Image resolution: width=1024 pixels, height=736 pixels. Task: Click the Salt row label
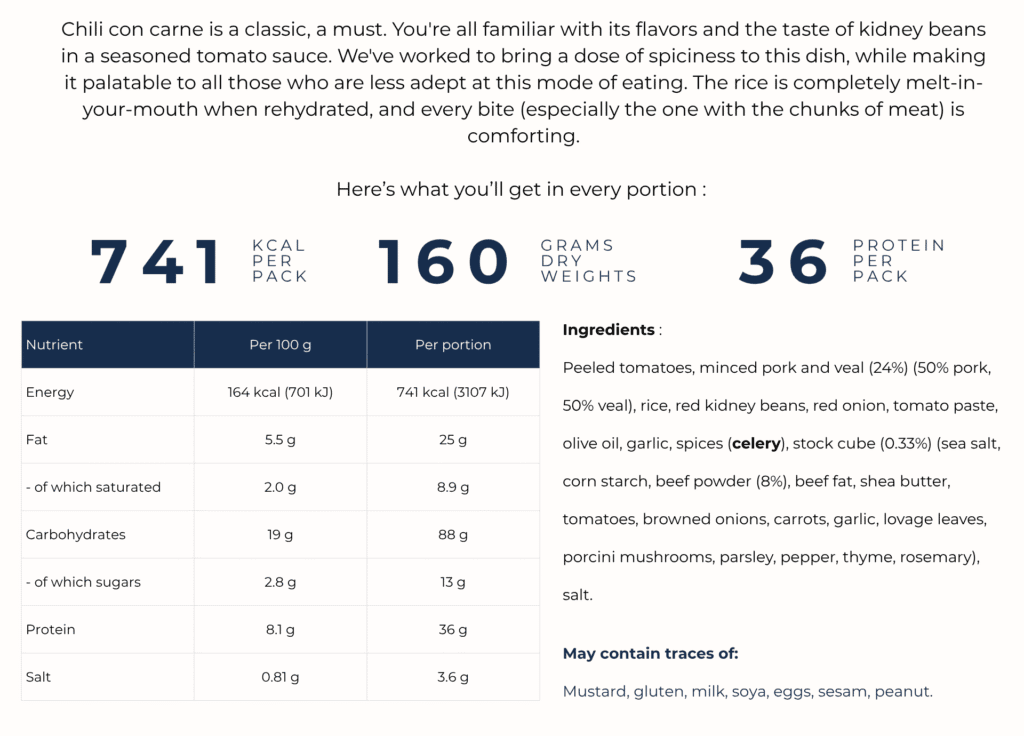(38, 677)
